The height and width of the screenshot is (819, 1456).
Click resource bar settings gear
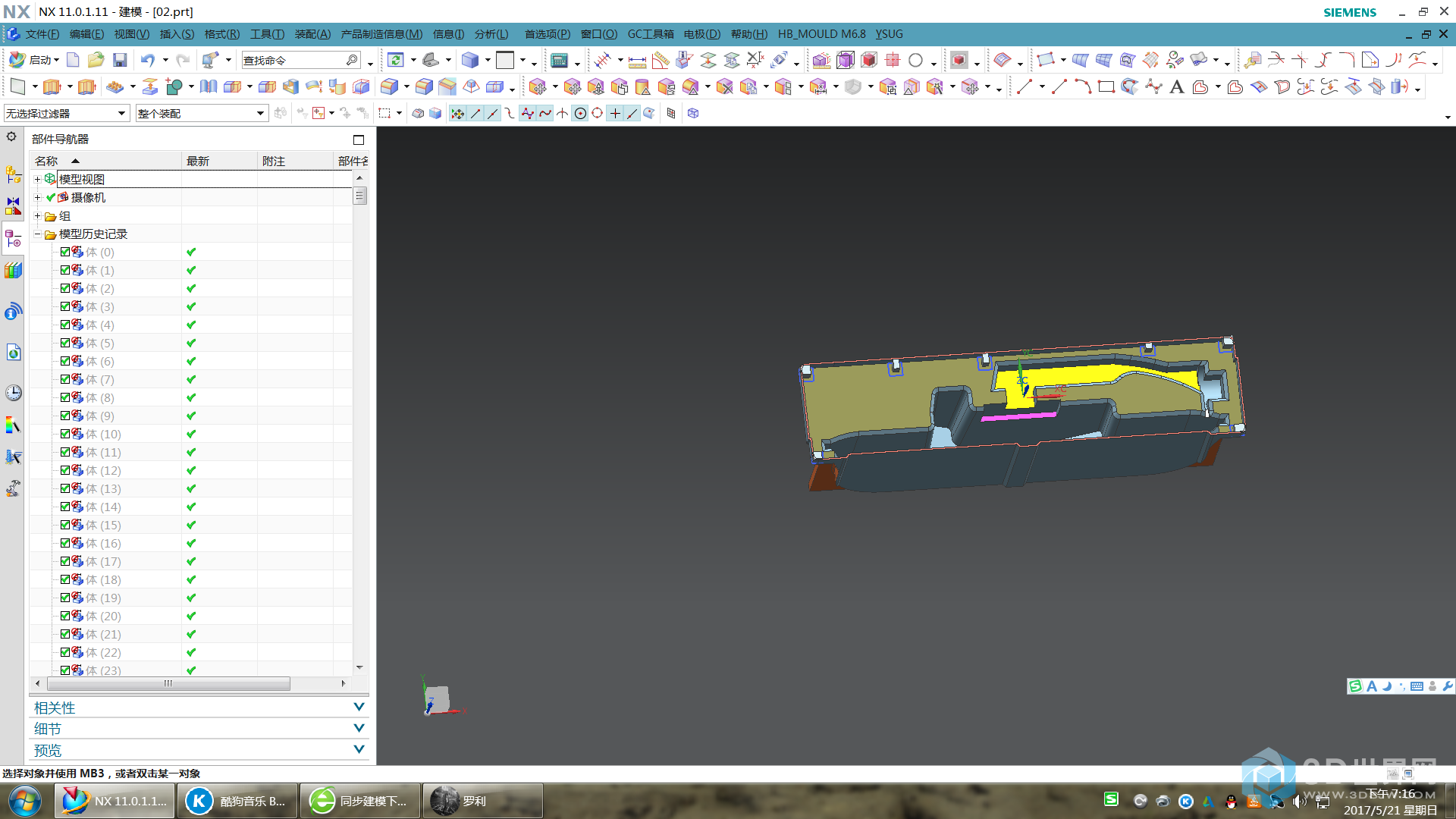pos(11,136)
